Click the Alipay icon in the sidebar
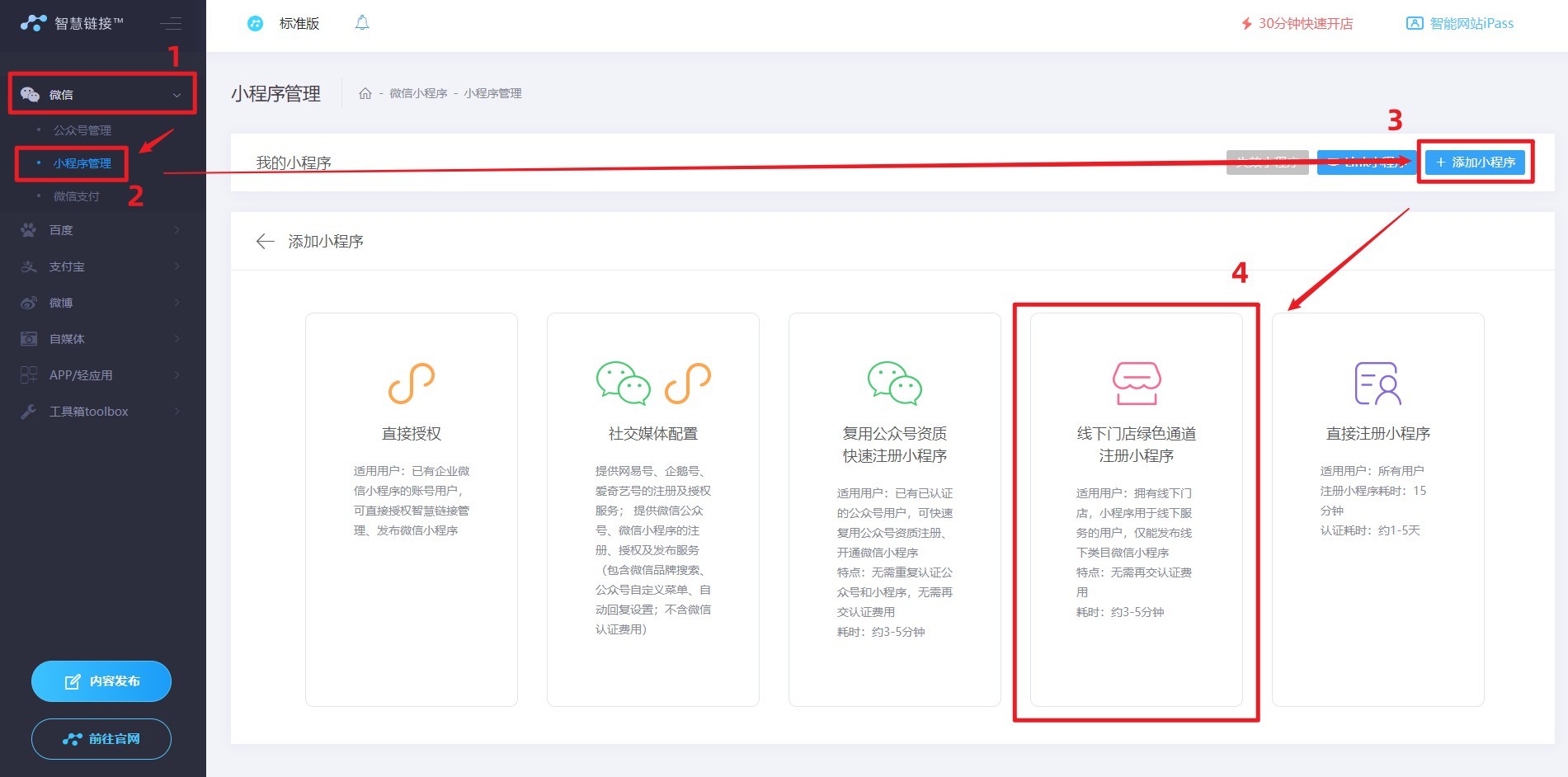This screenshot has width=1568, height=777. pos(29,266)
